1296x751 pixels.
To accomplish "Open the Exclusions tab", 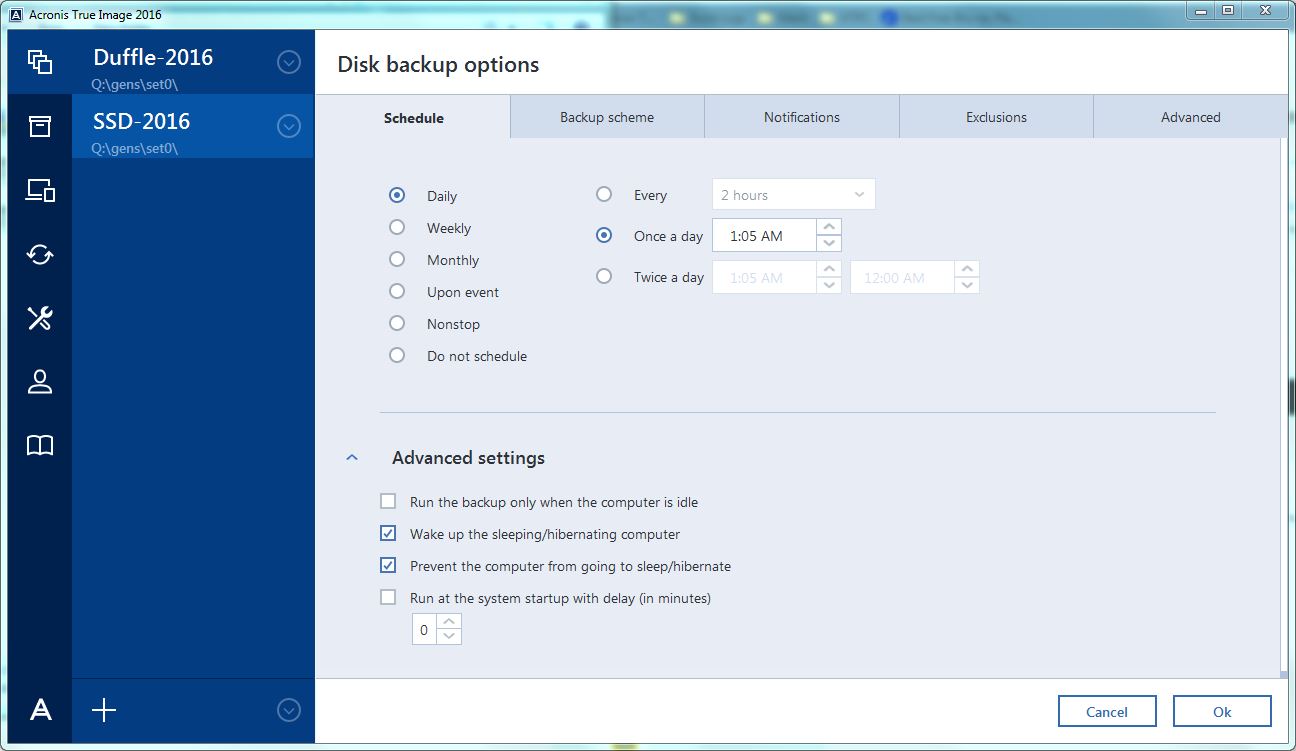I will [x=996, y=117].
